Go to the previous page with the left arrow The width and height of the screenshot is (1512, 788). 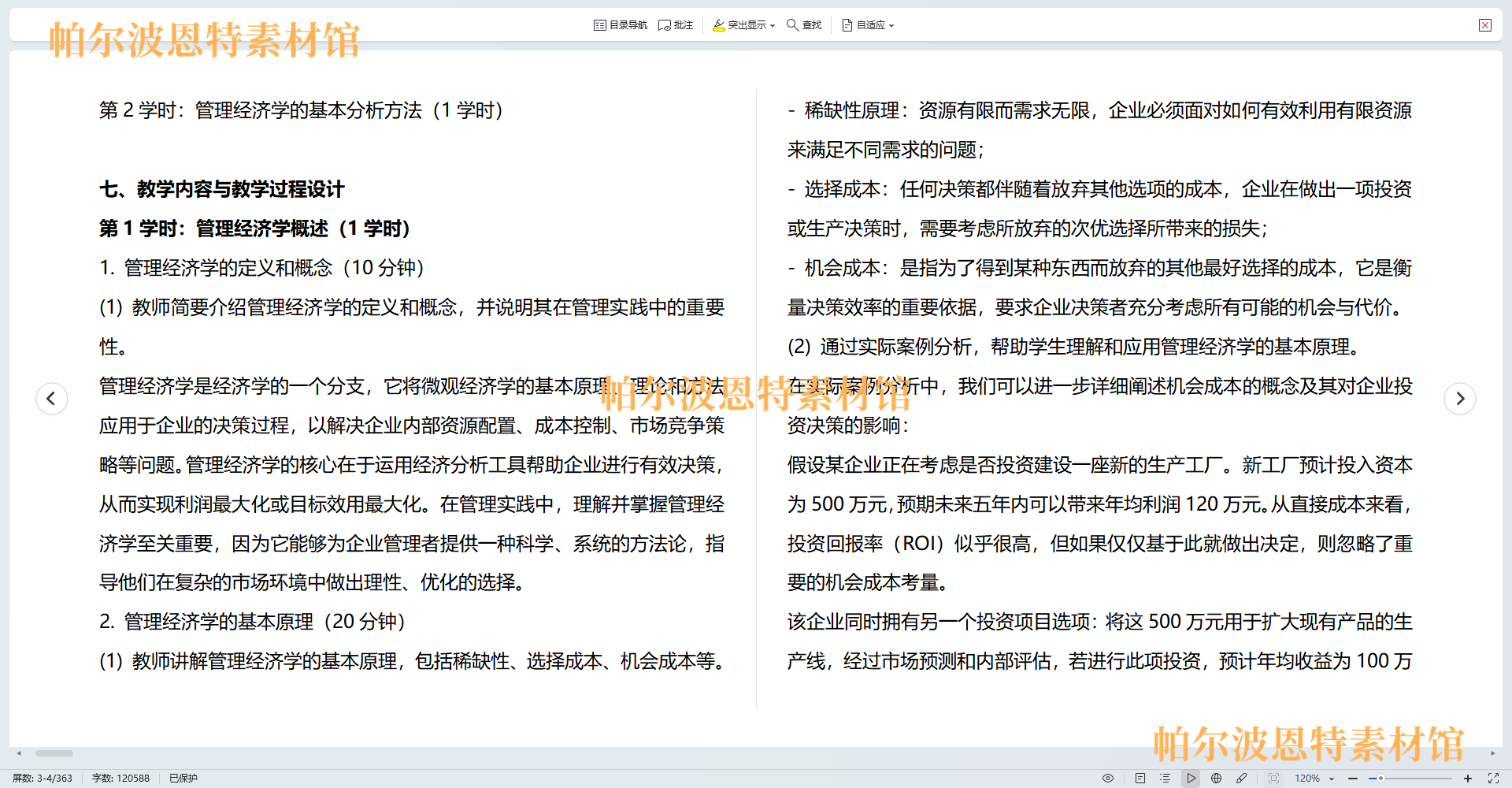[52, 399]
